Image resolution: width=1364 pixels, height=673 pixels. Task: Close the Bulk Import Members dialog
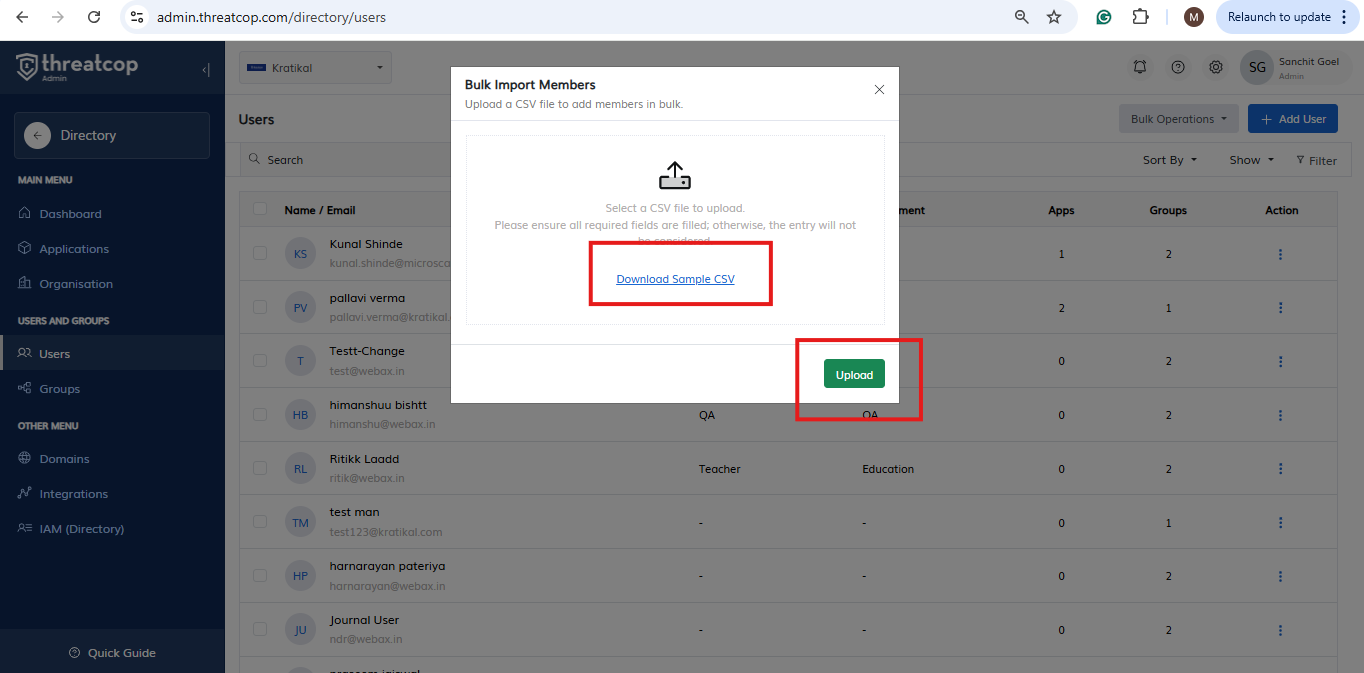click(x=879, y=90)
